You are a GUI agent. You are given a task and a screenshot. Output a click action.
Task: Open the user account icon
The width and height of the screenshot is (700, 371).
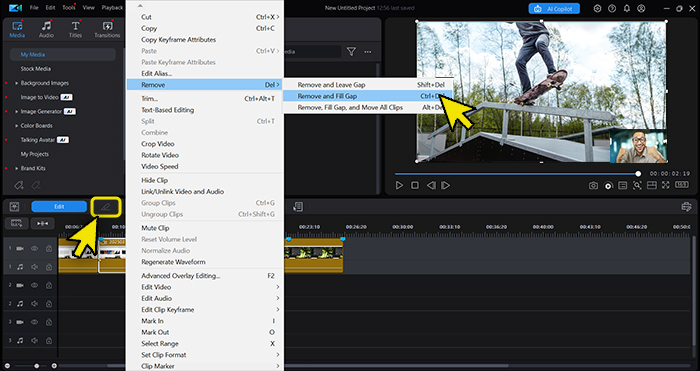point(642,8)
